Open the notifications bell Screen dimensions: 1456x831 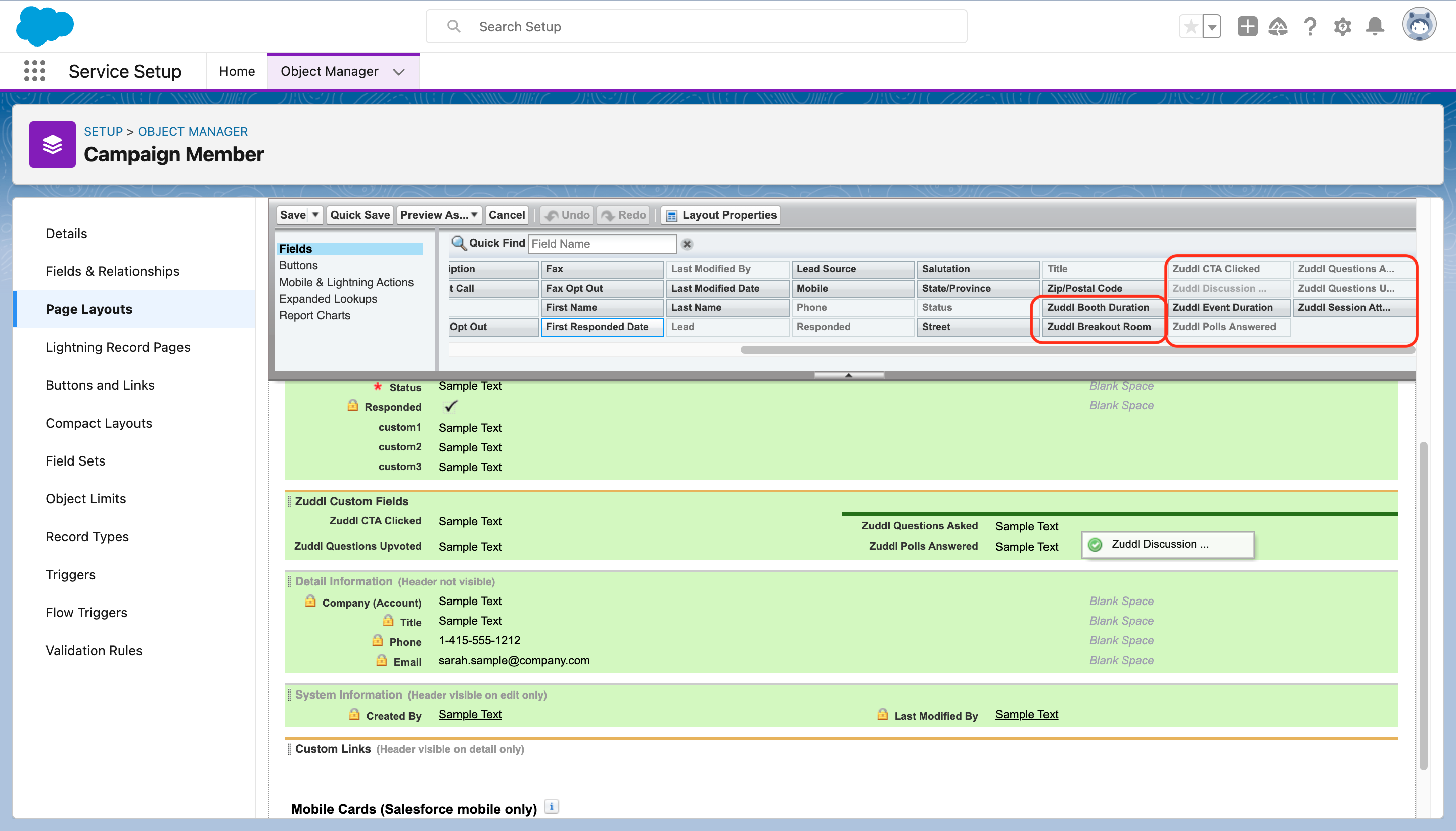(x=1375, y=26)
